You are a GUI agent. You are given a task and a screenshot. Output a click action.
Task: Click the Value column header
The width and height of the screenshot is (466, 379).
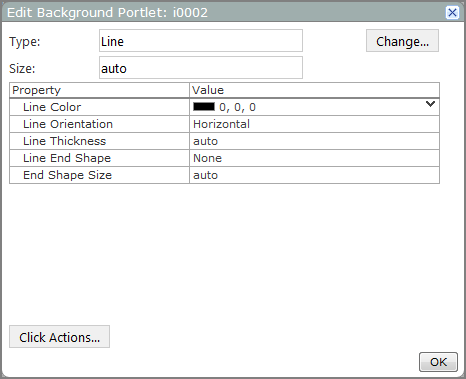tap(314, 90)
